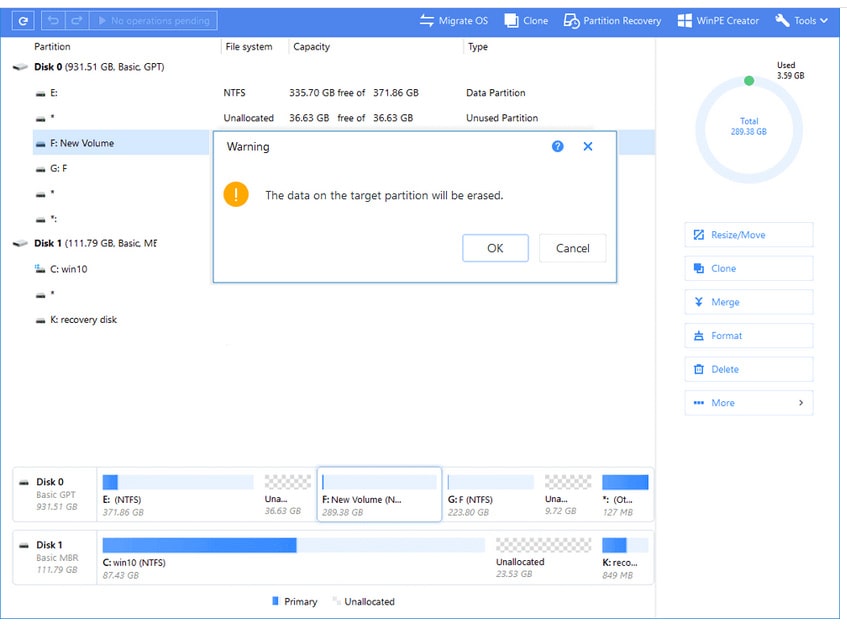
Task: Click the Used 3.59 GB text
Action: [790, 70]
